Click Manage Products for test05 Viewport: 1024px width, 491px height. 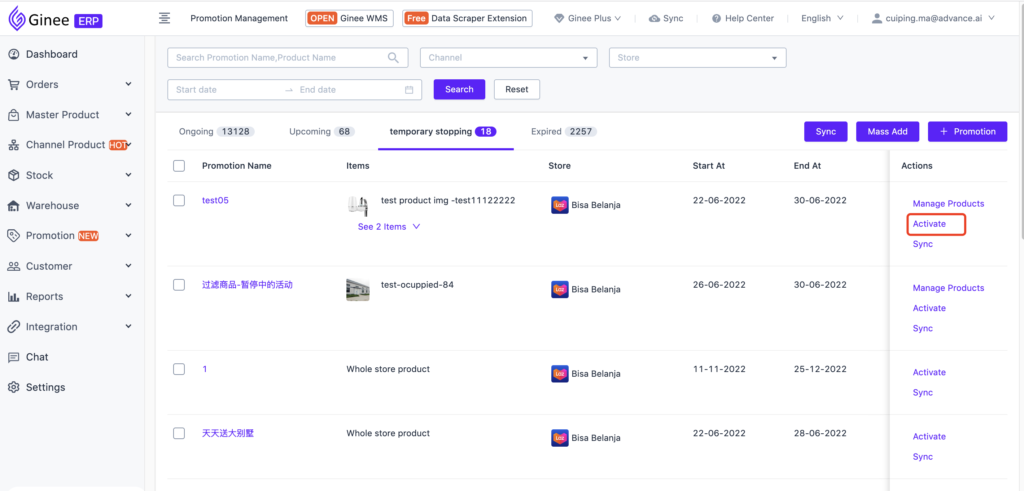[x=948, y=204]
